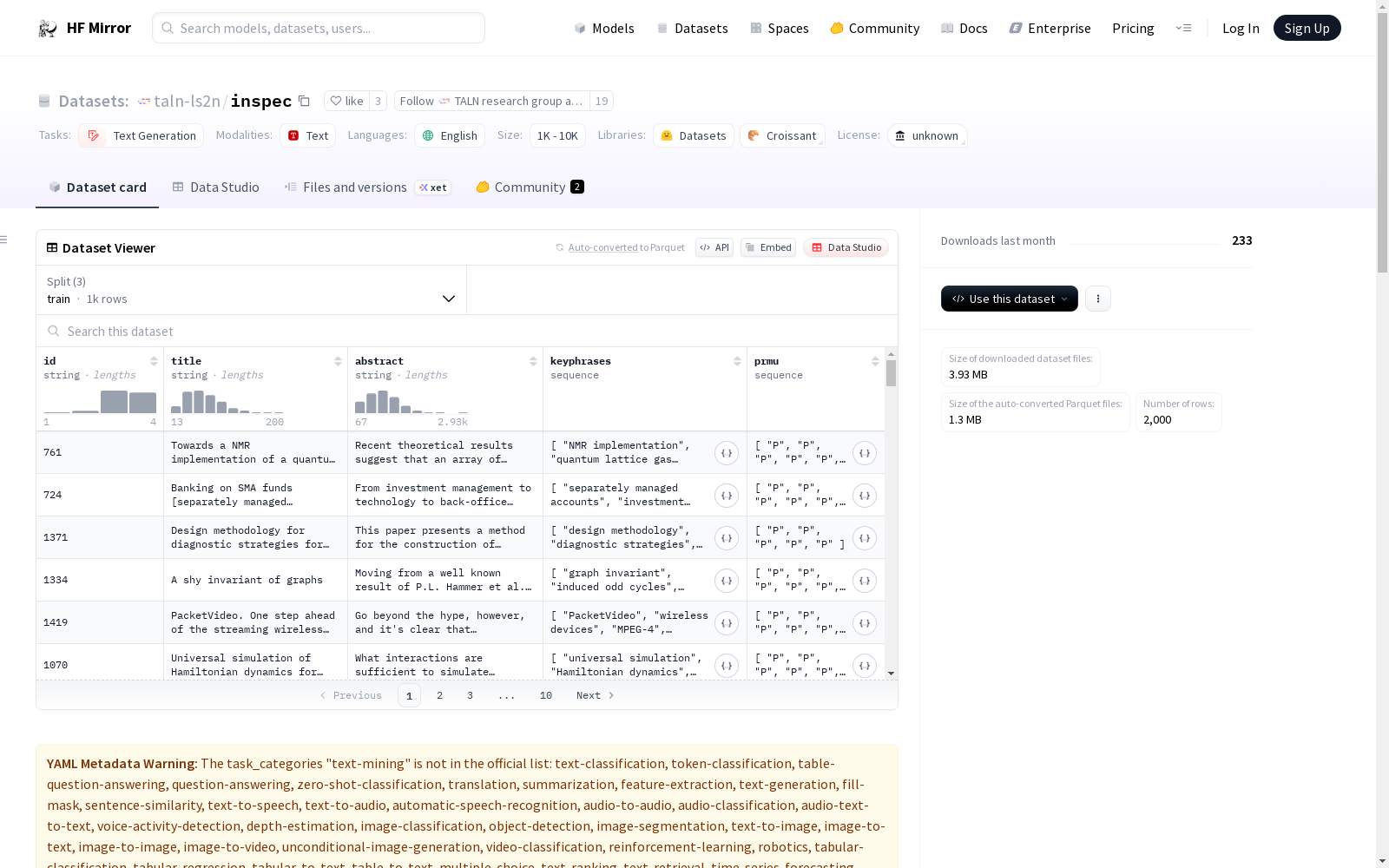This screenshot has width=1389, height=868.
Task: Click the Auto-converted refresh icon
Action: pyautogui.click(x=560, y=247)
